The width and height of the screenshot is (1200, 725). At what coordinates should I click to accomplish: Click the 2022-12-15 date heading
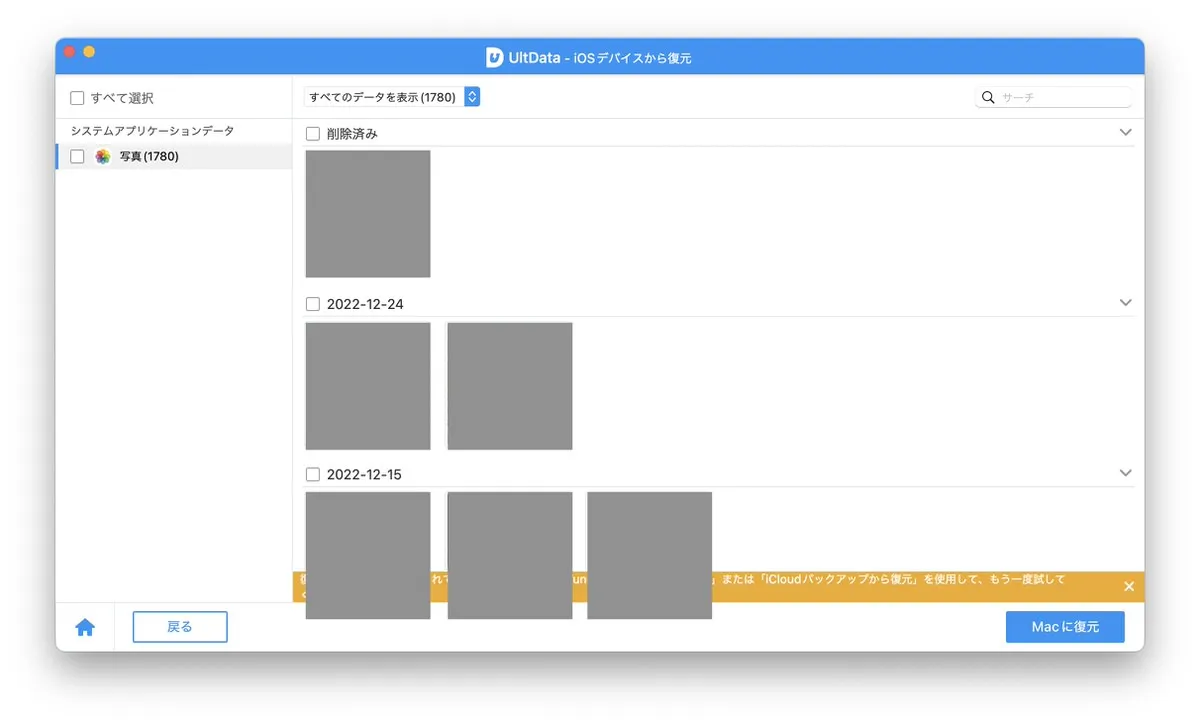pyautogui.click(x=364, y=474)
